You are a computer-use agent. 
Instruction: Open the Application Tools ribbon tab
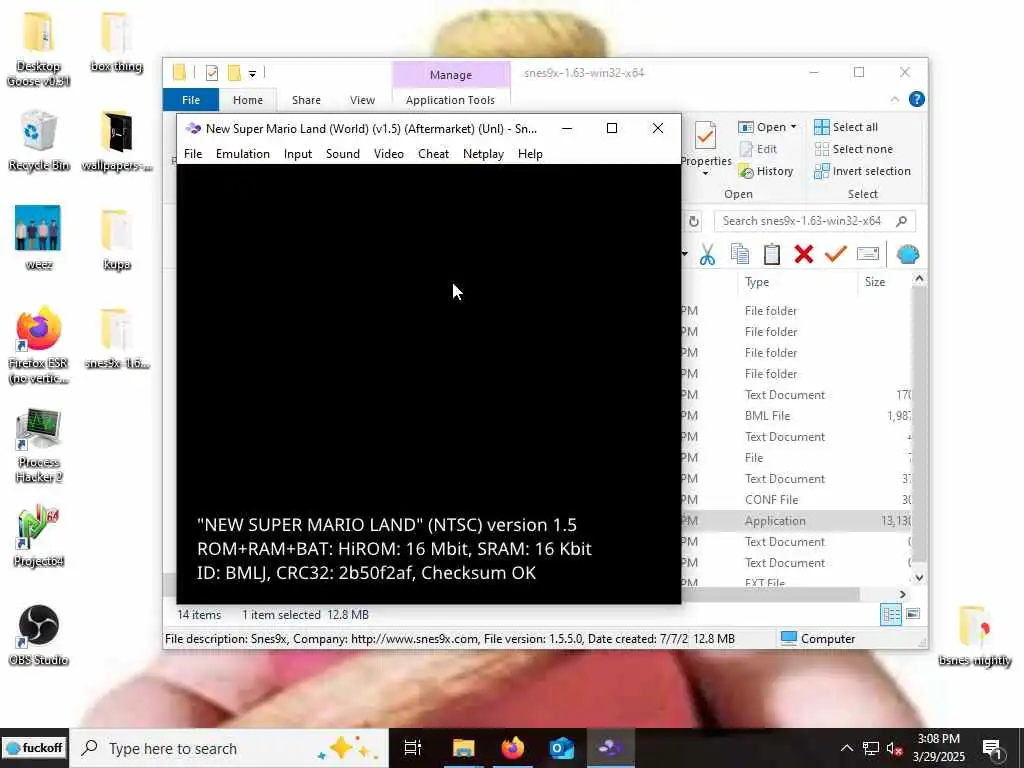450,100
